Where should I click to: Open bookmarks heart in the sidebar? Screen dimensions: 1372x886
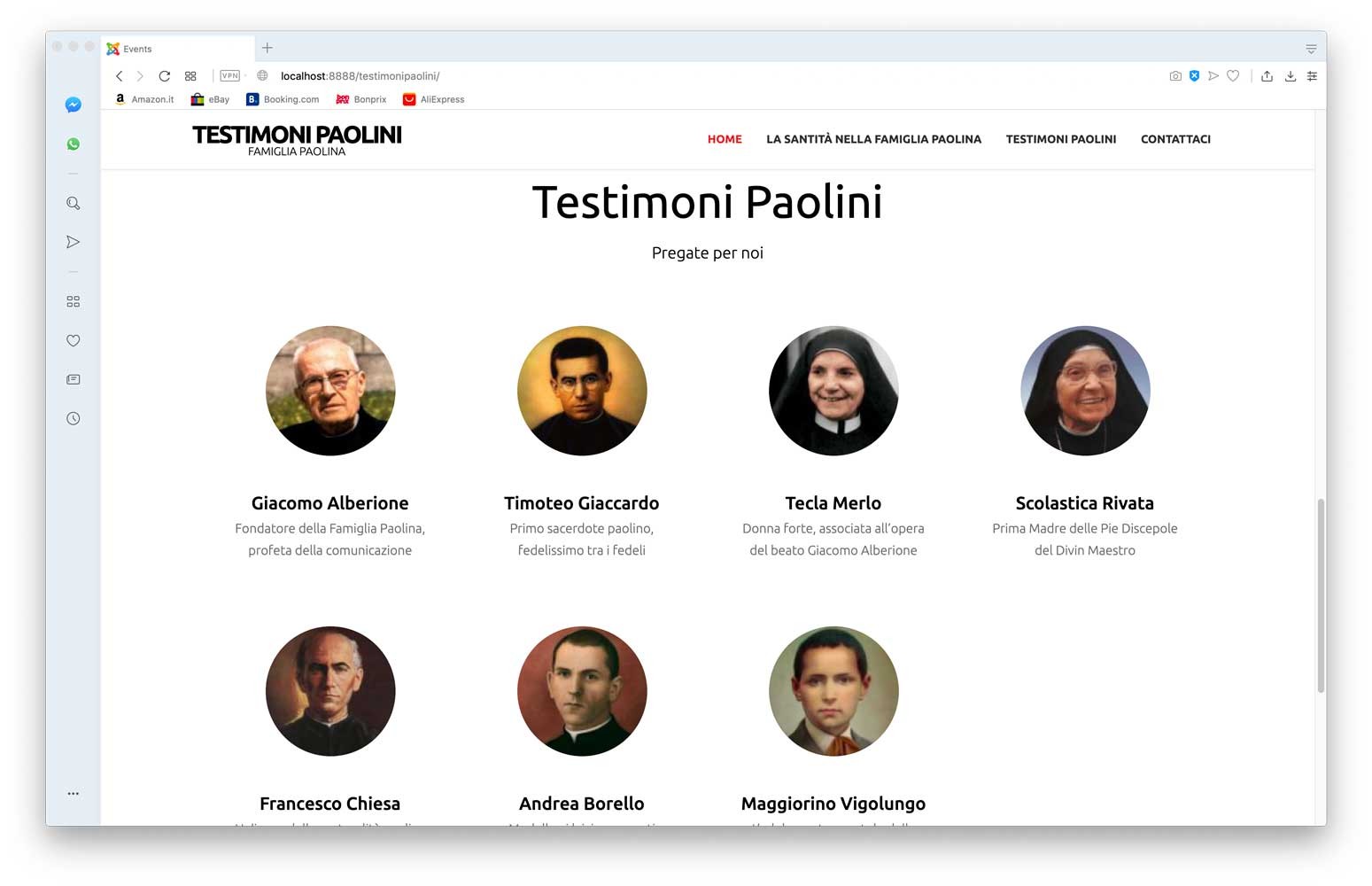coord(74,340)
